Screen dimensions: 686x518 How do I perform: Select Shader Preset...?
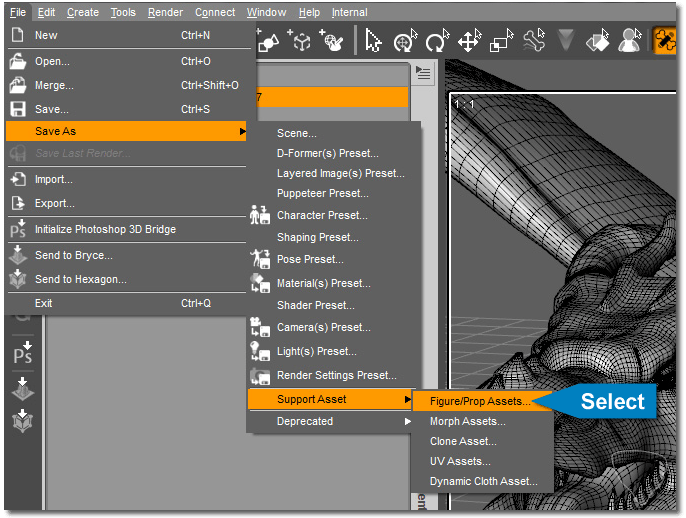click(333, 305)
